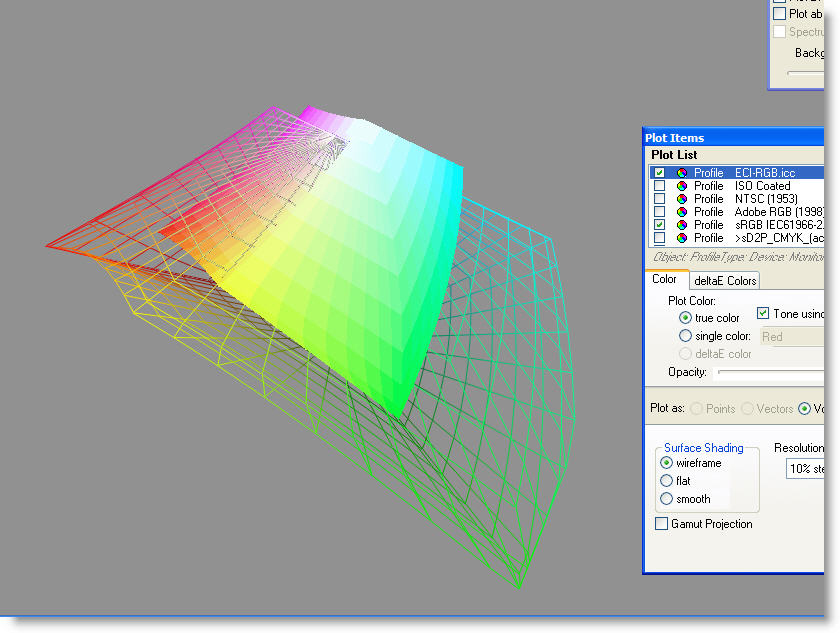Choose flat surface shading

(667, 481)
